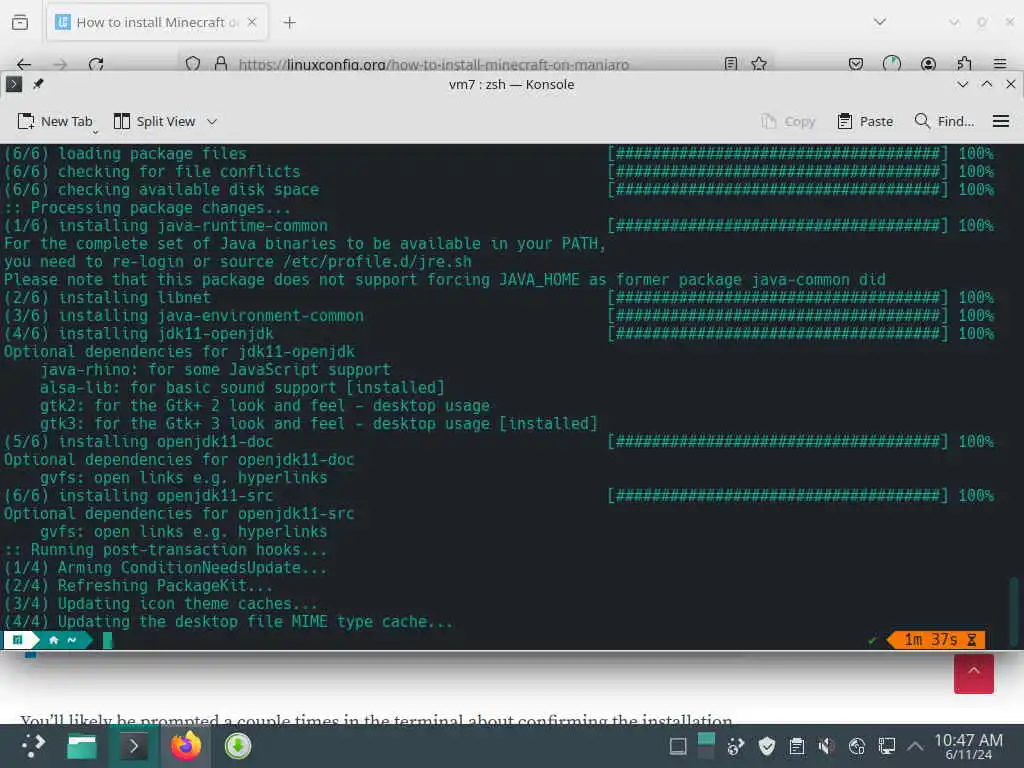Click the Konsole terminal icon in title bar
The width and height of the screenshot is (1024, 768).
pos(14,84)
